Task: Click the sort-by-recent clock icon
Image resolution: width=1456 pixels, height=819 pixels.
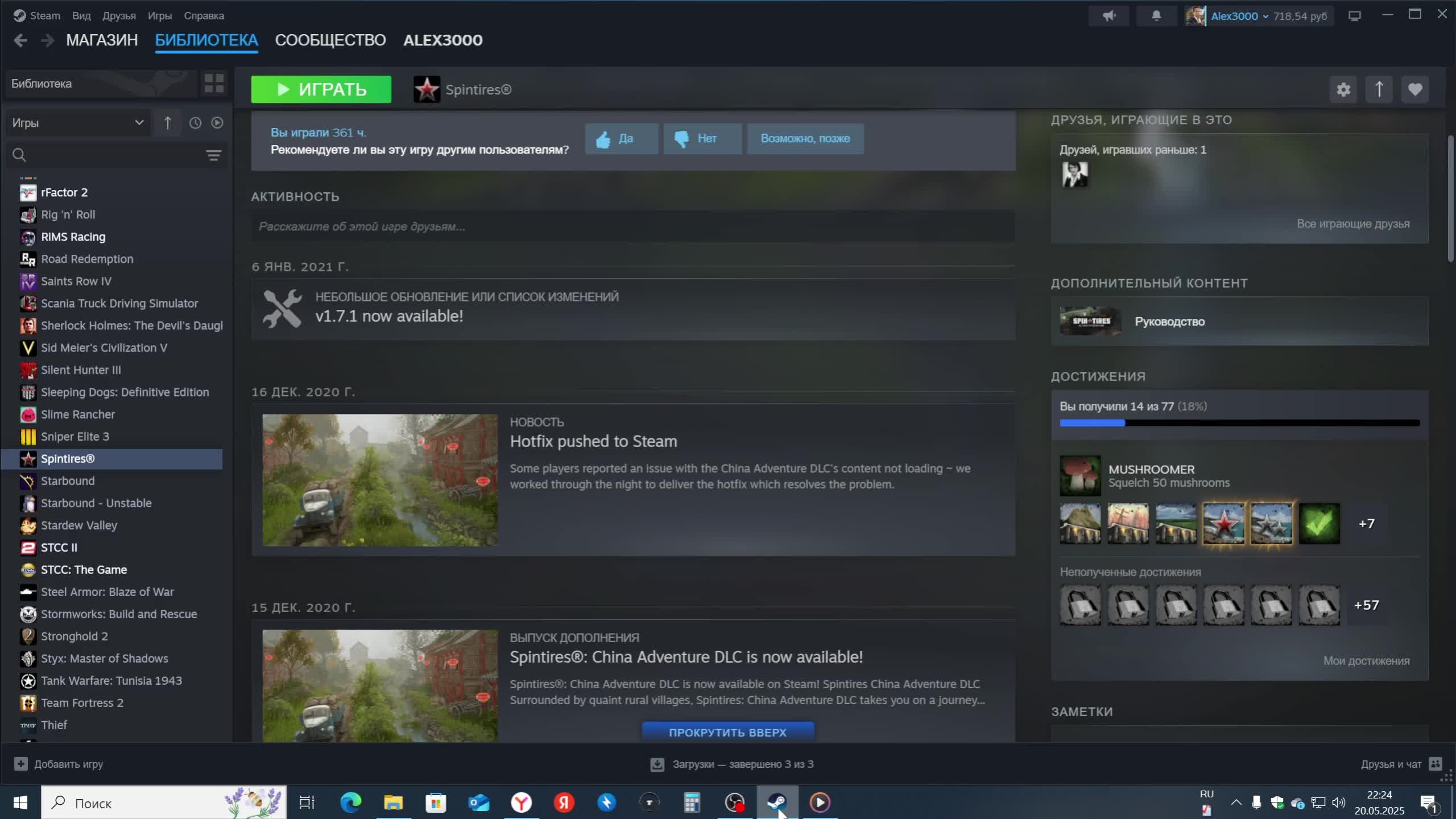Action: click(195, 123)
